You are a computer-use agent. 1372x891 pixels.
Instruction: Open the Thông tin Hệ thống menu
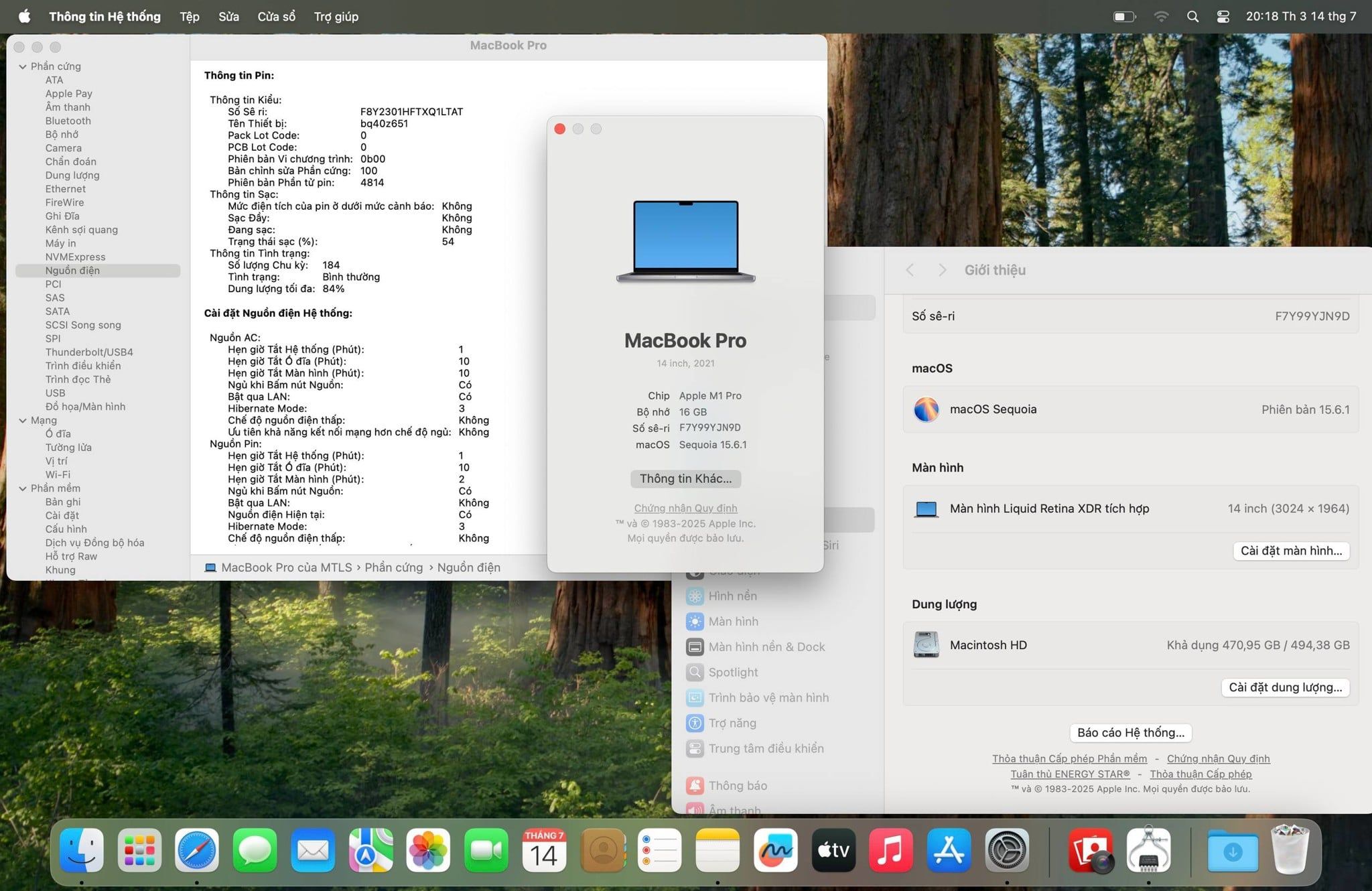pyautogui.click(x=105, y=17)
